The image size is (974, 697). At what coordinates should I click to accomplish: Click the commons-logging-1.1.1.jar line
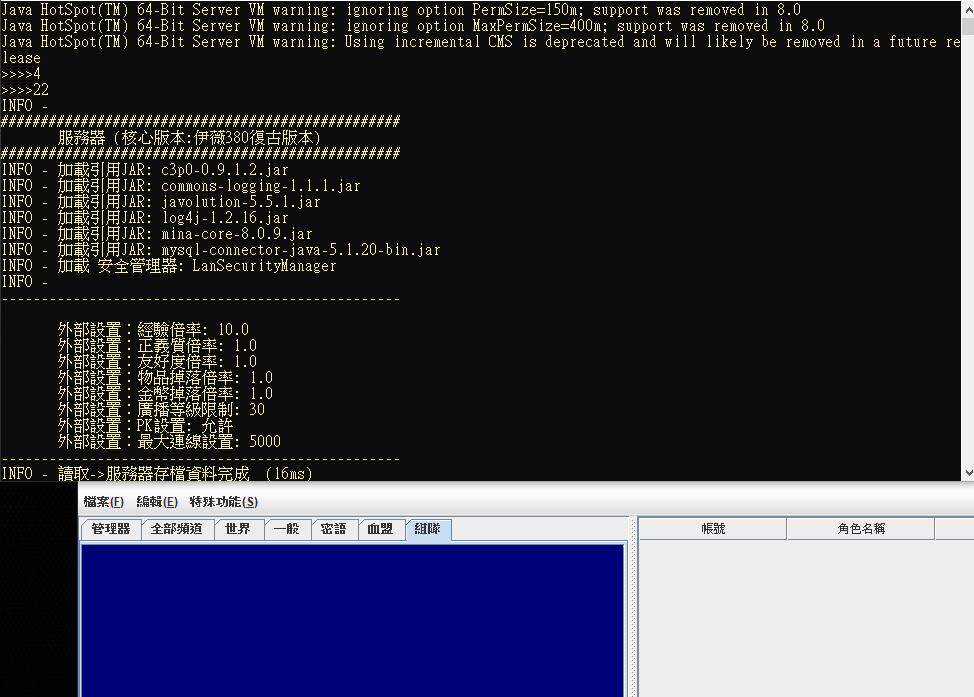(x=181, y=186)
